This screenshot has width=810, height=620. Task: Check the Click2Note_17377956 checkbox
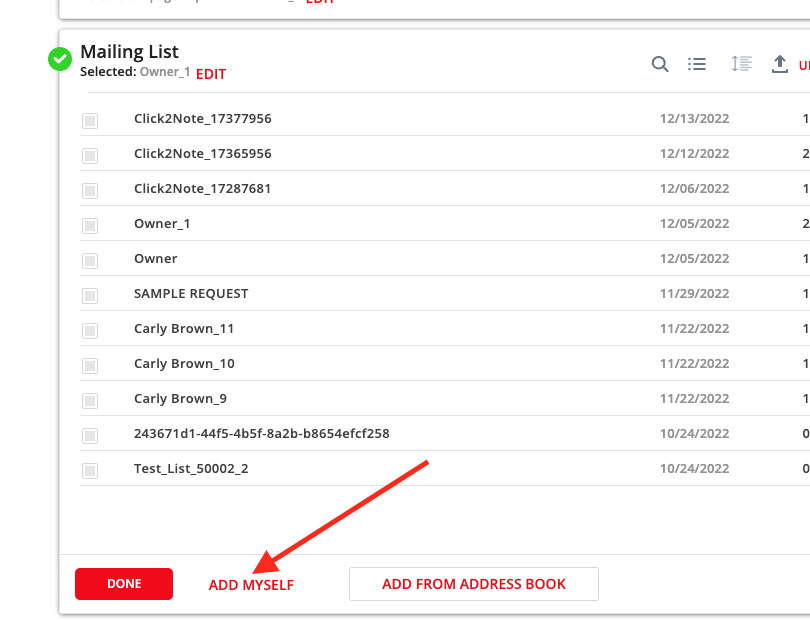[x=90, y=121]
